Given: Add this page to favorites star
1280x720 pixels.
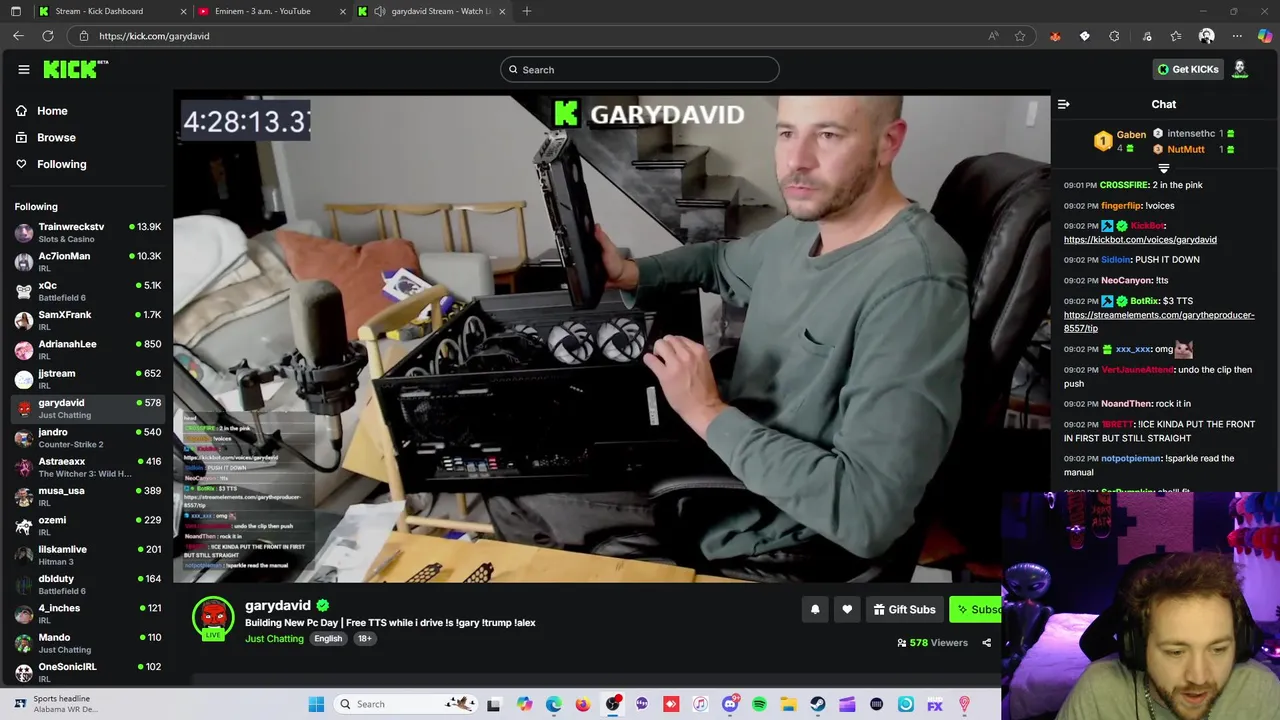Looking at the screenshot, I should coord(1020,36).
